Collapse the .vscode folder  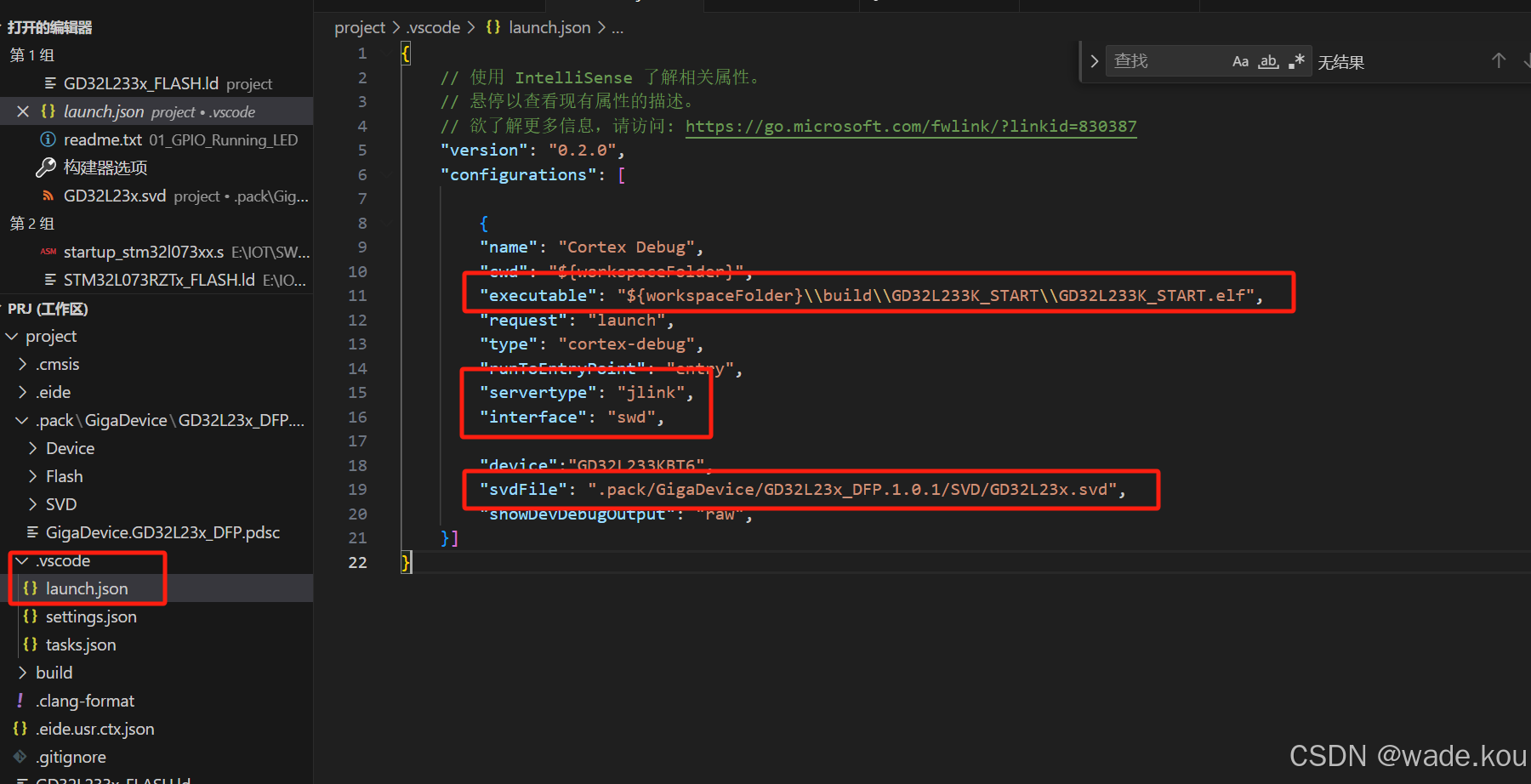pos(22,561)
